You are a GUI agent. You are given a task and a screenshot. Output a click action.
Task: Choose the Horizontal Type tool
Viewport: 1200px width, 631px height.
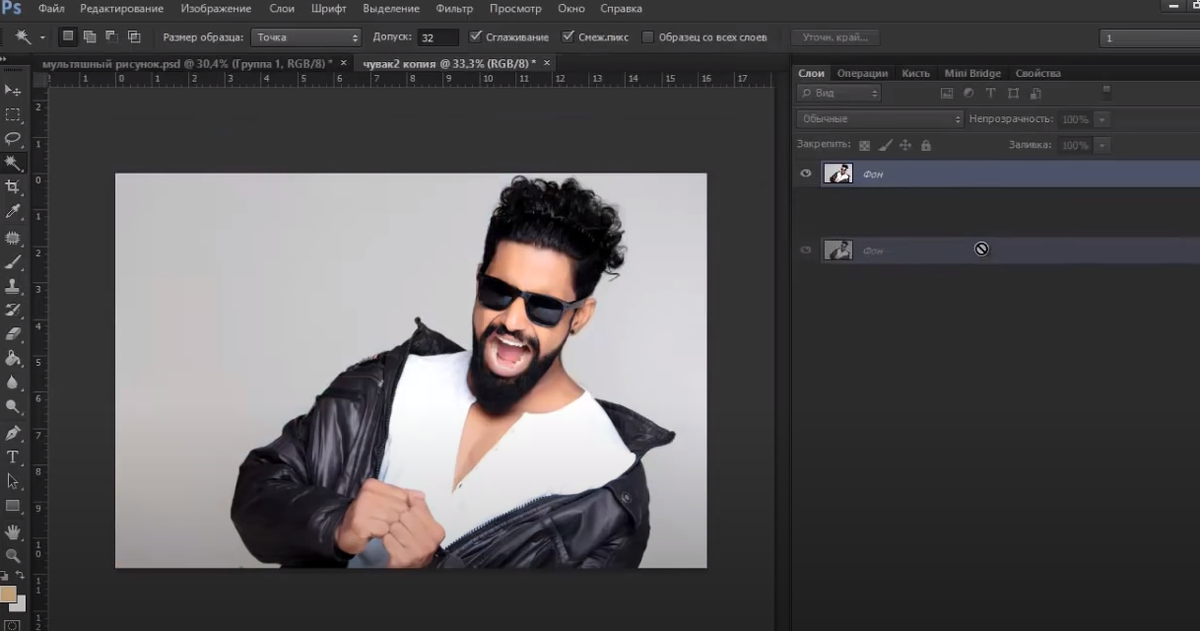(13, 457)
